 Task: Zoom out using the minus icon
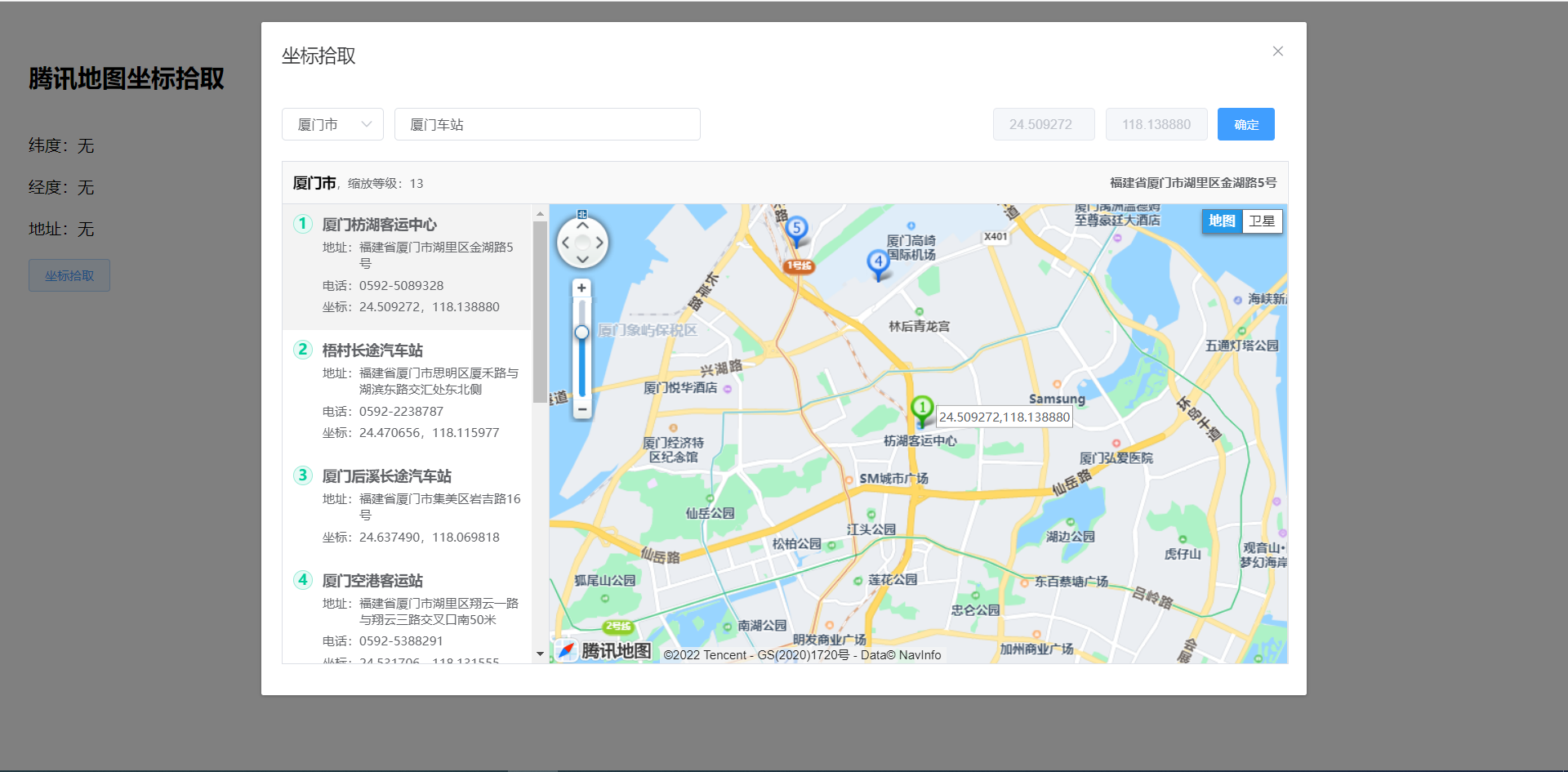(581, 410)
